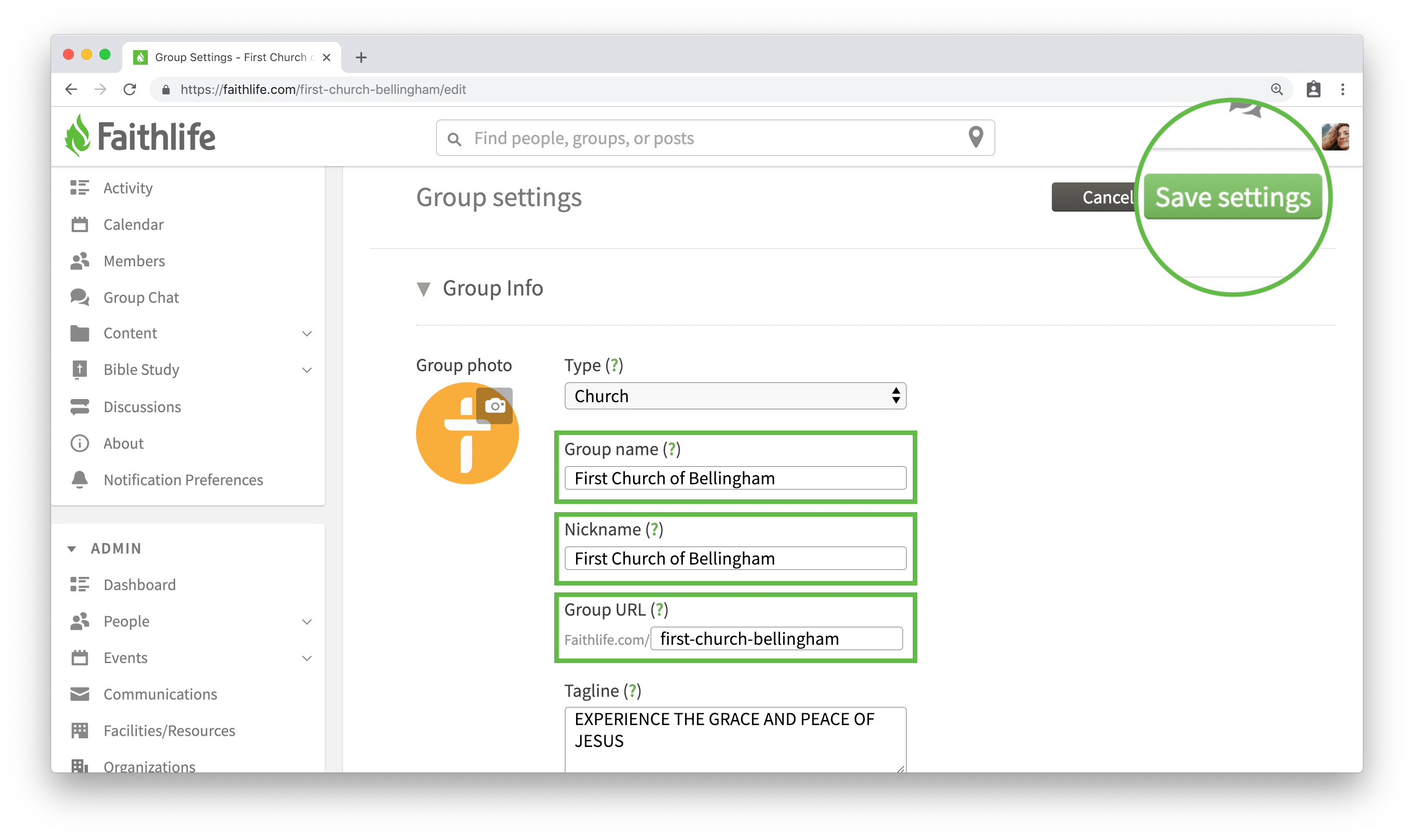Open the Communications envelope icon
The height and width of the screenshot is (840, 1414).
[79, 694]
